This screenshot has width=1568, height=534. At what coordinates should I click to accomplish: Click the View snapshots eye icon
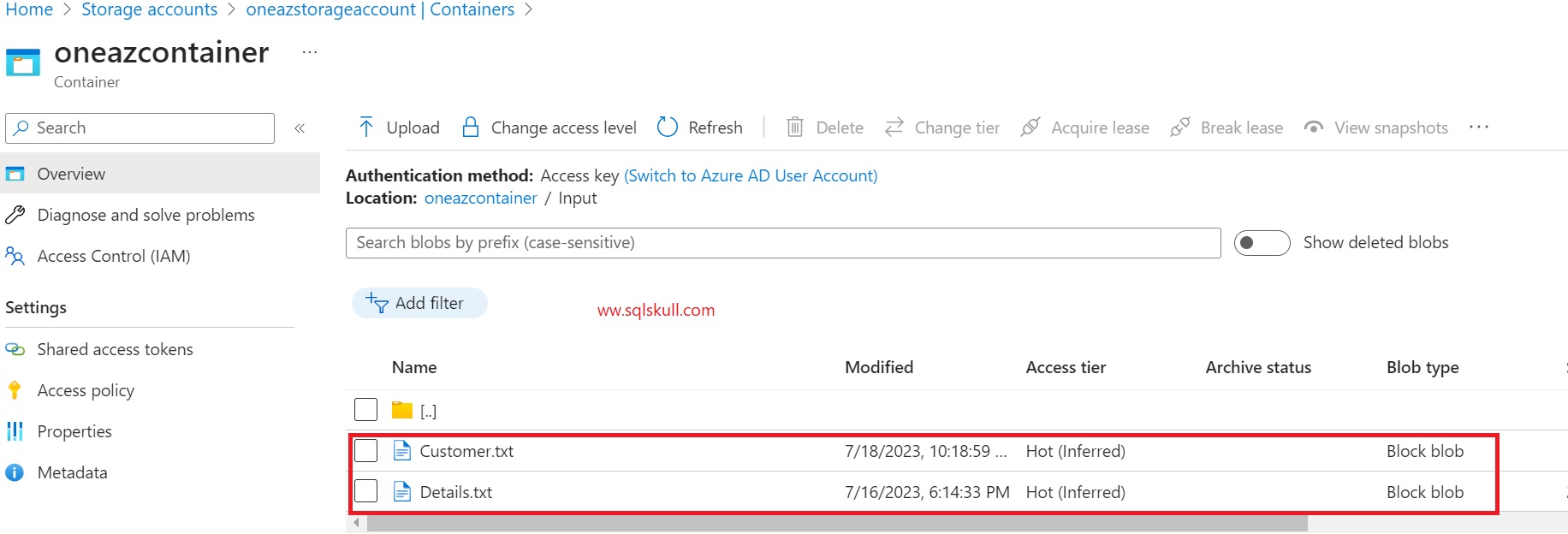coord(1314,128)
